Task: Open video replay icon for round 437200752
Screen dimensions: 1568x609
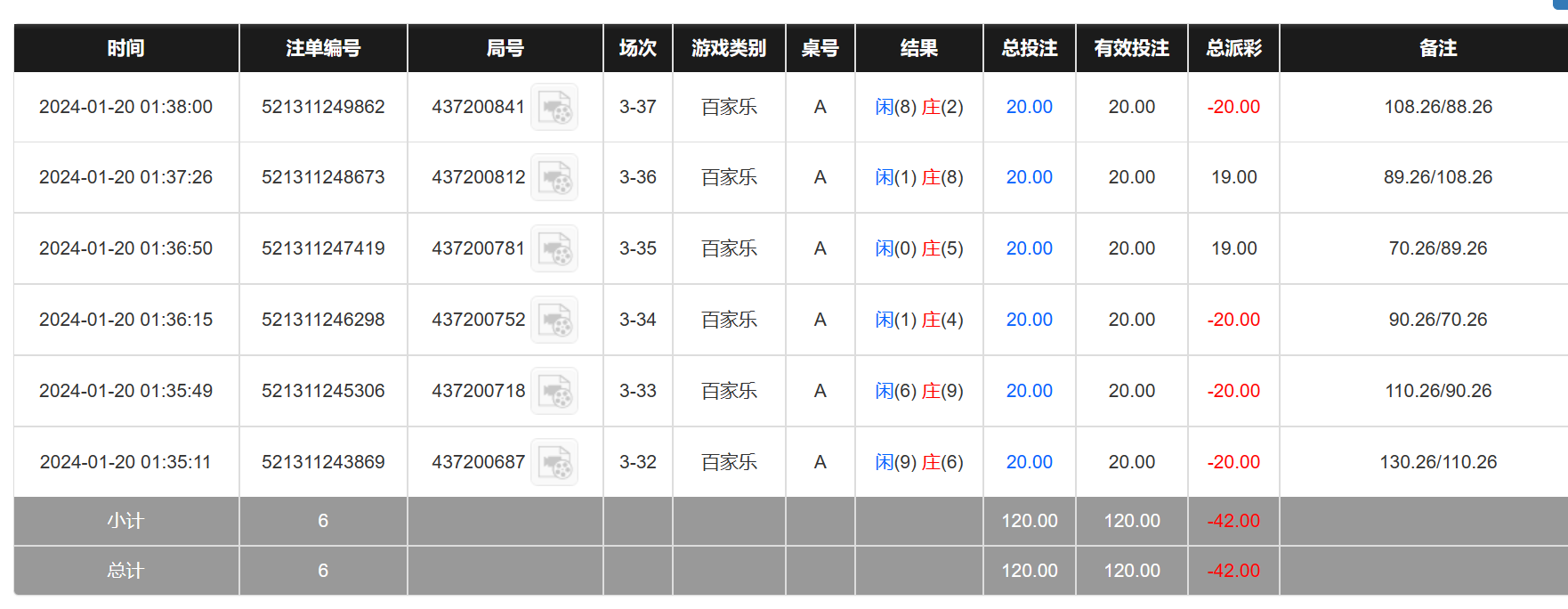Action: click(x=554, y=321)
